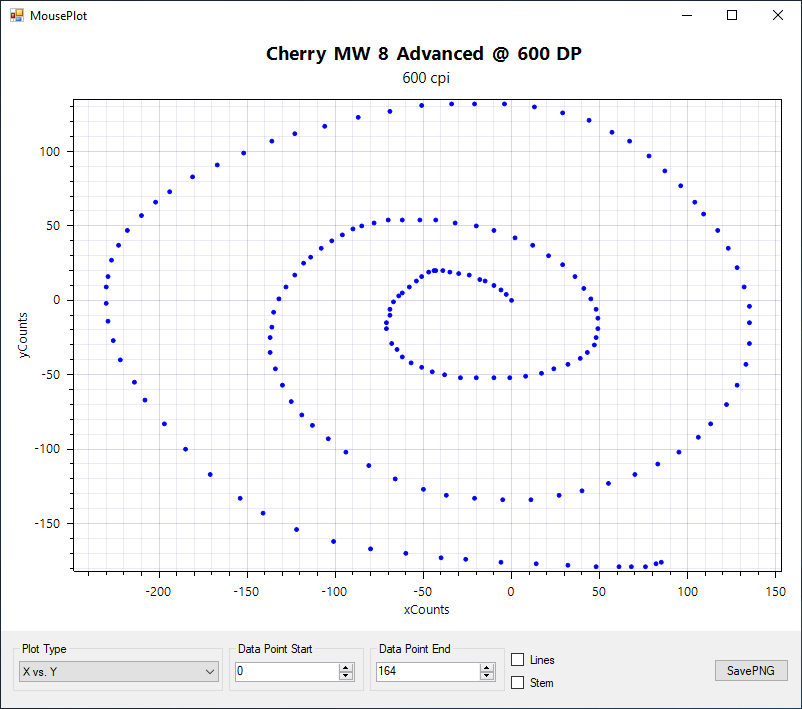The image size is (802, 709).
Task: Click the '600 cpi' subtitle
Action: click(x=426, y=78)
